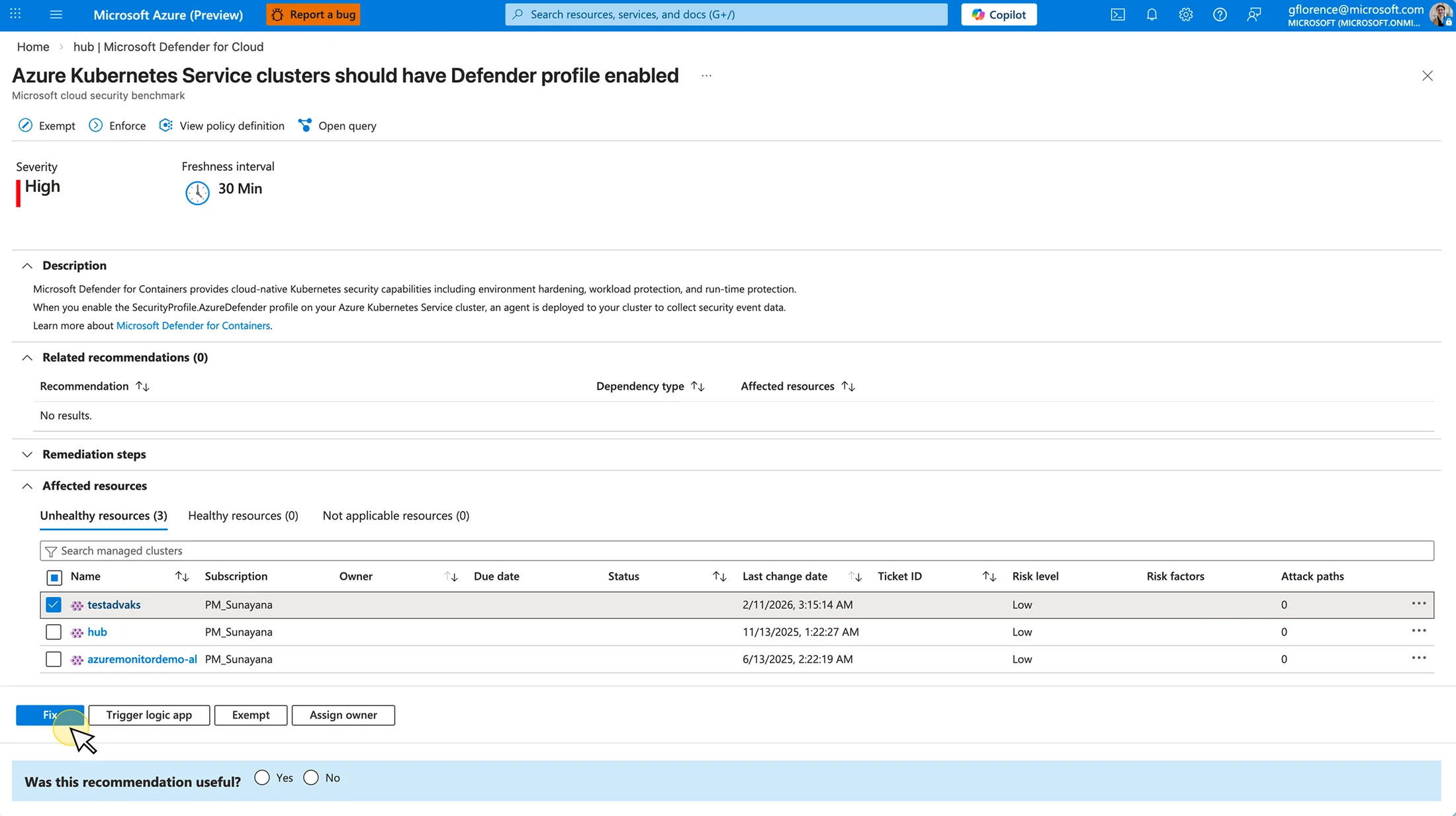Sort related recommendations by Affected resources arrows
The image size is (1456, 816).
(848, 386)
